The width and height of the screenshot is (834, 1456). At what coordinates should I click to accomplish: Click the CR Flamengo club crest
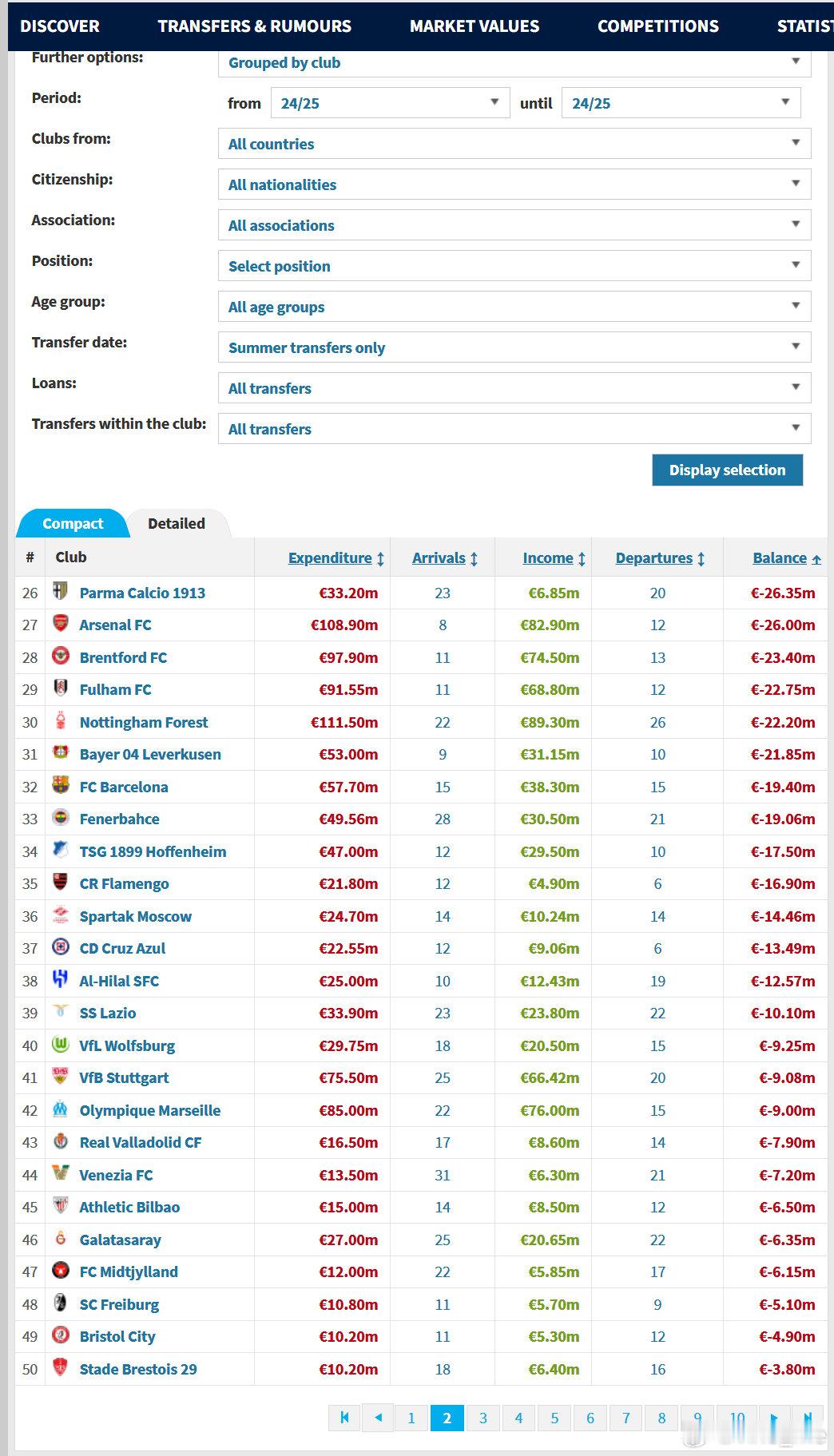point(60,882)
